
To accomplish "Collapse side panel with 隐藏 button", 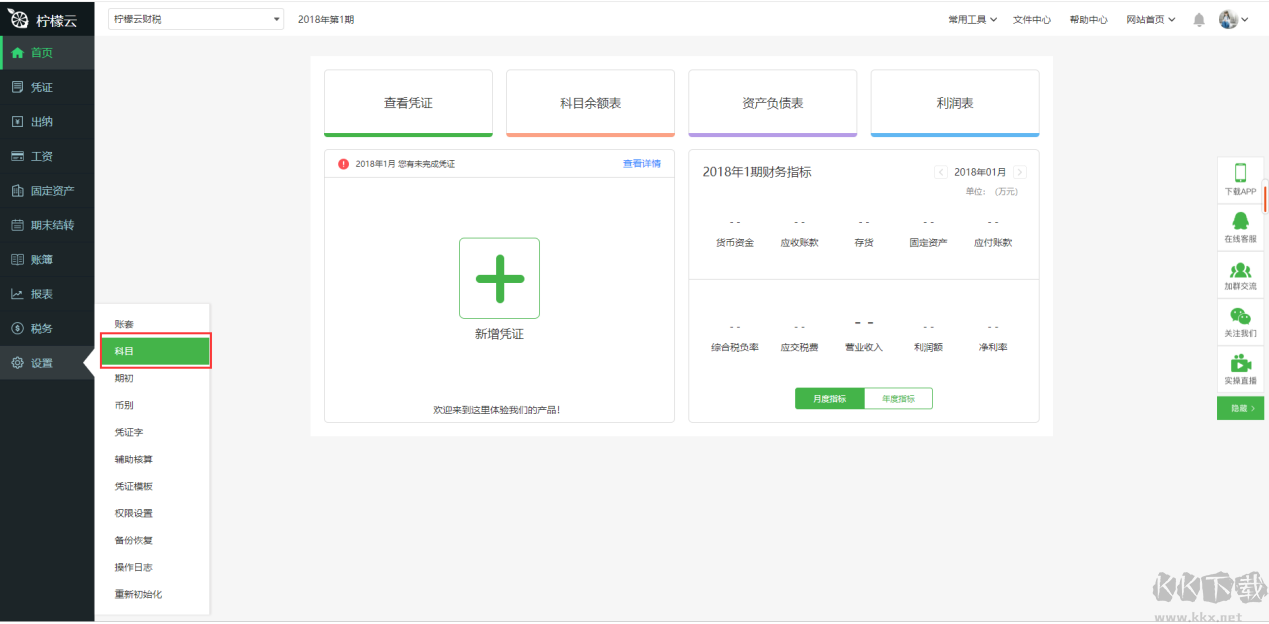I will [x=1240, y=408].
